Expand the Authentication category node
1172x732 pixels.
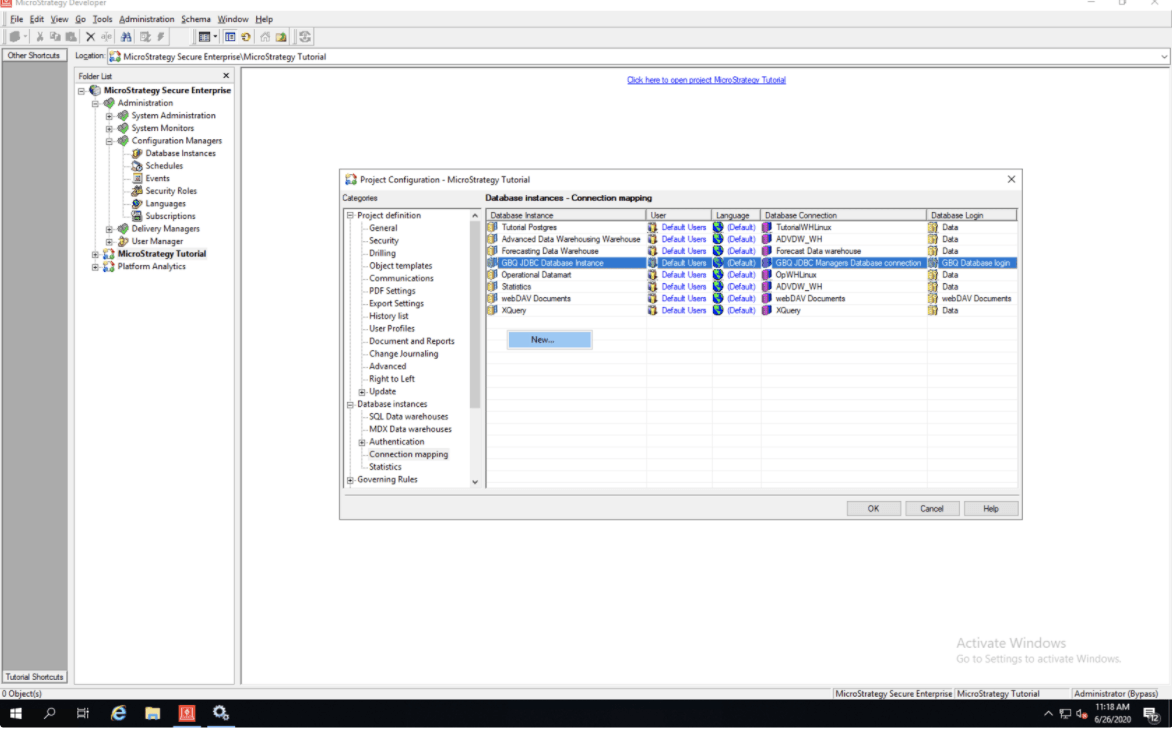point(362,442)
